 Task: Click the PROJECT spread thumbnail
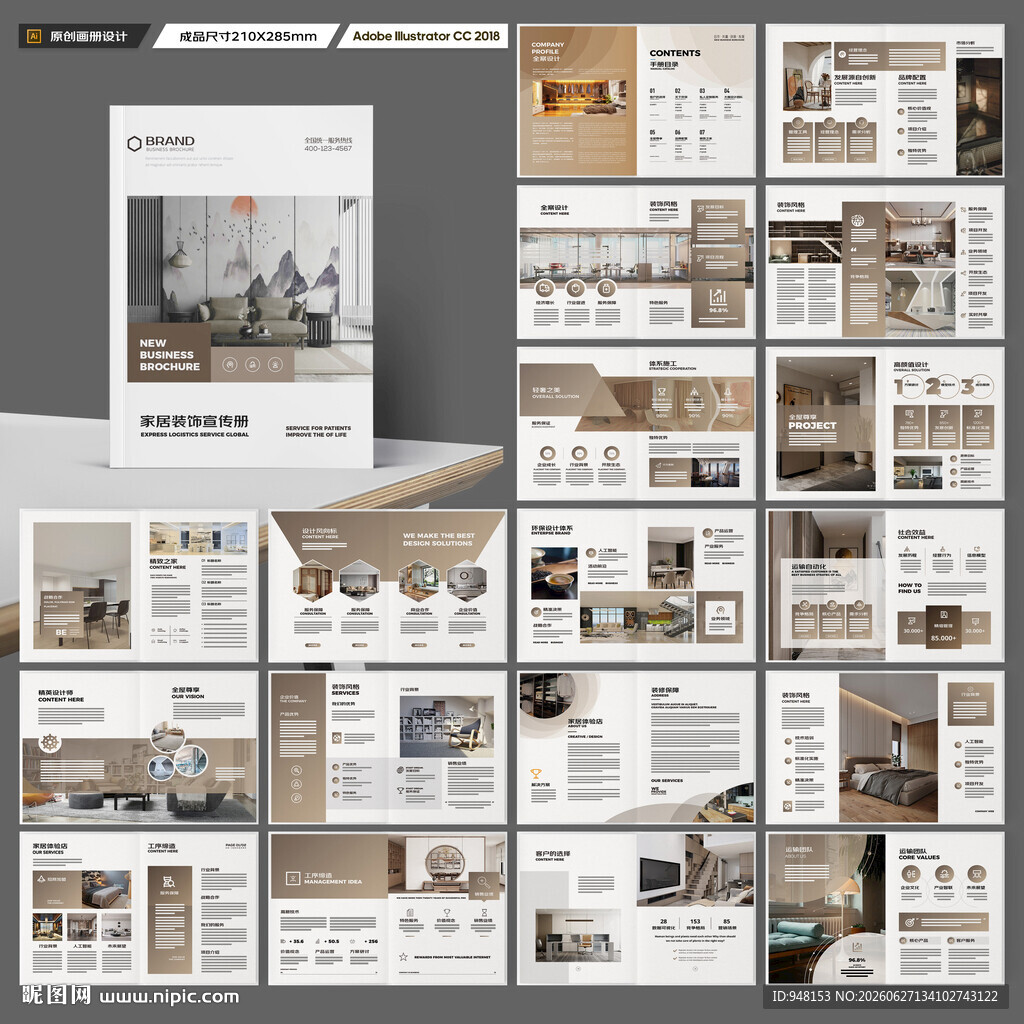pos(885,424)
